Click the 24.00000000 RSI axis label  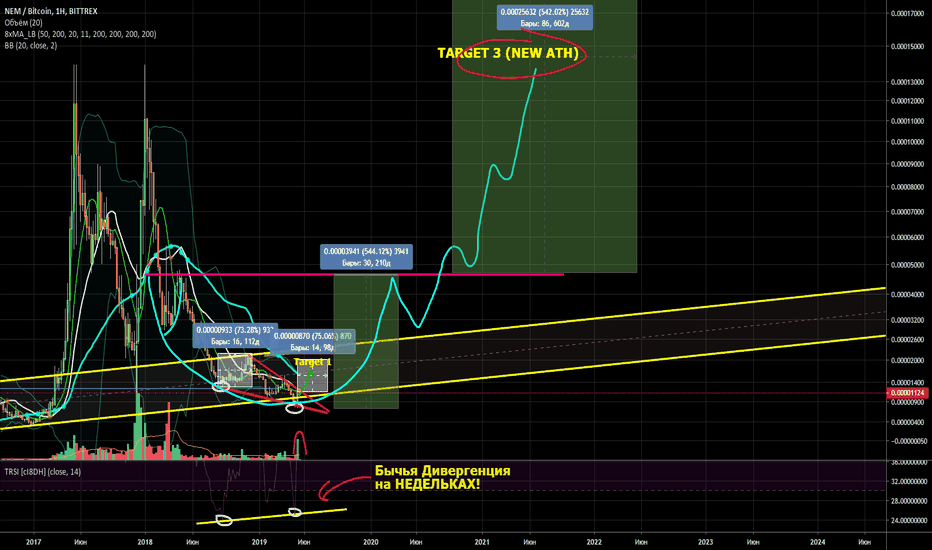[x=908, y=521]
